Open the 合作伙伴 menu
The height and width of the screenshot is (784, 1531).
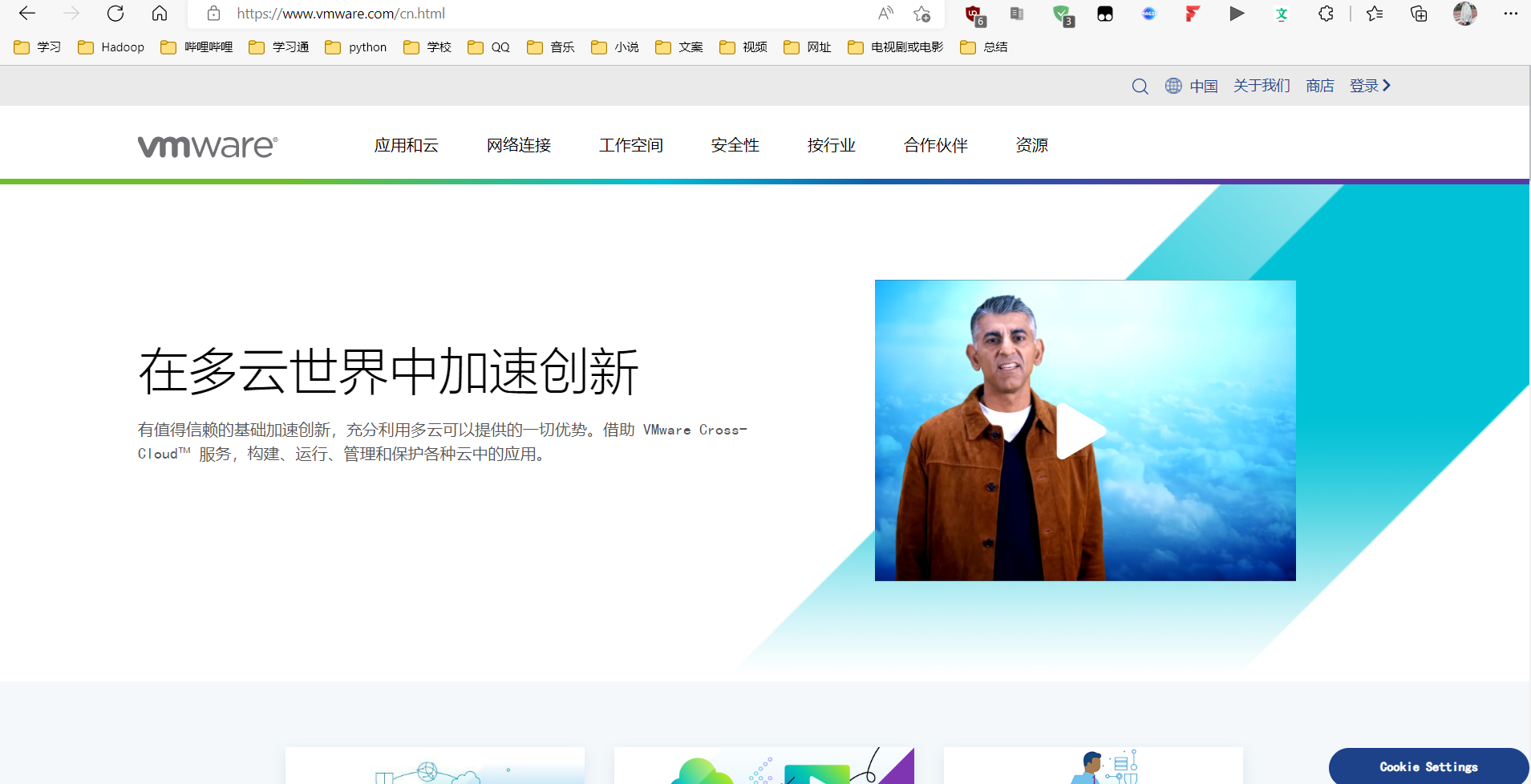coord(936,145)
